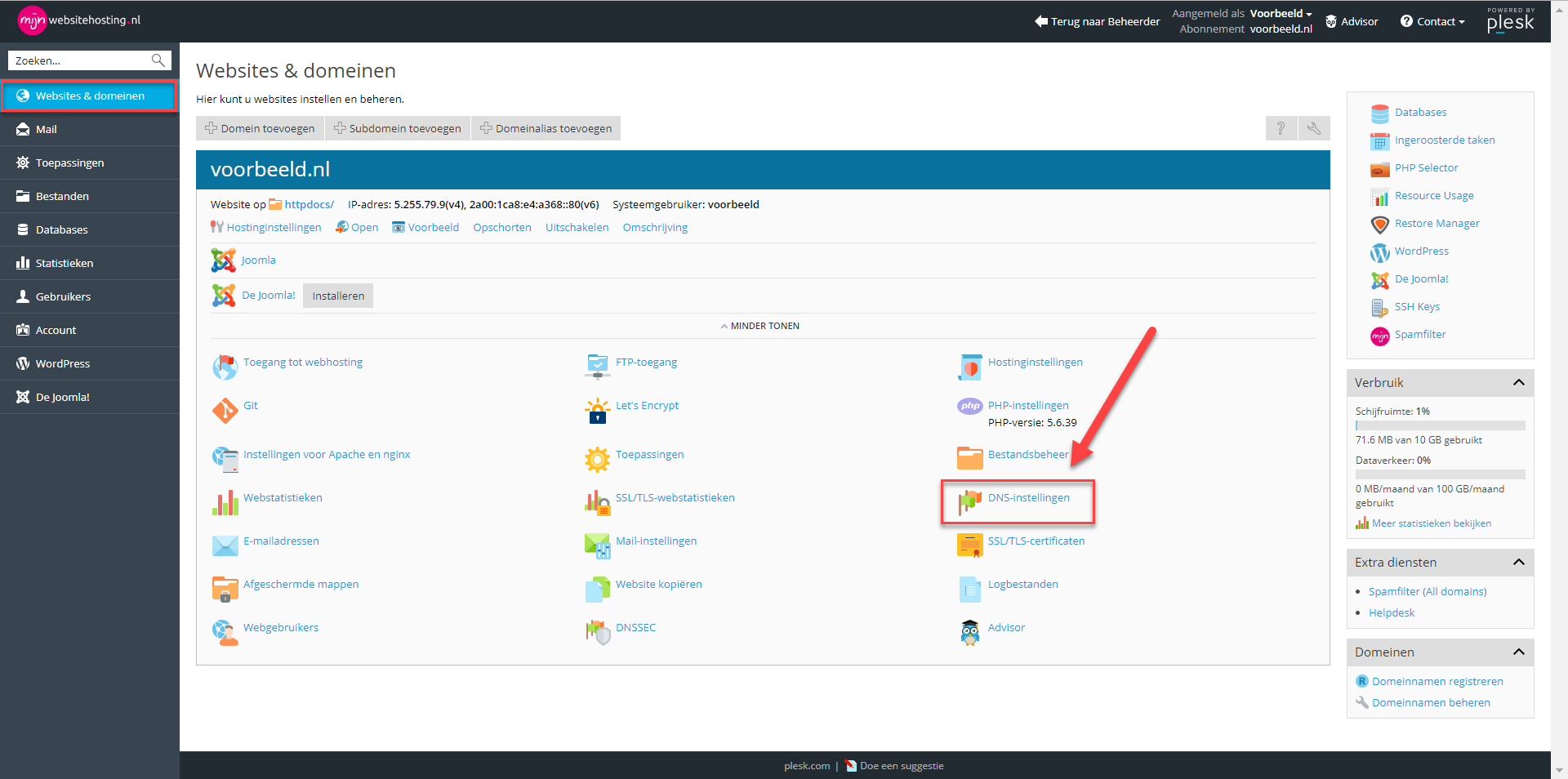This screenshot has height=779, width=1568.
Task: Click the Installeren button for Joomla
Action: 338,296
